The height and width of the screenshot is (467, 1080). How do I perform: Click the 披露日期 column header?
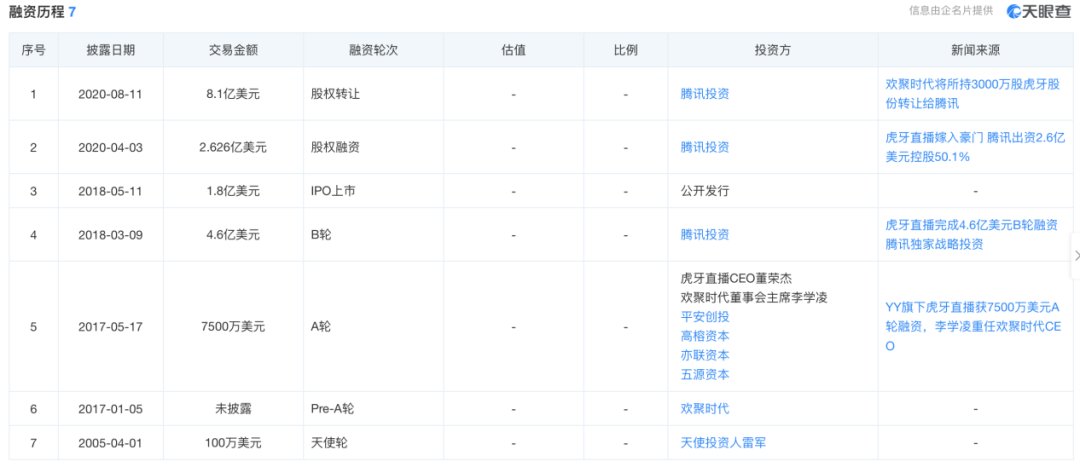[x=110, y=50]
